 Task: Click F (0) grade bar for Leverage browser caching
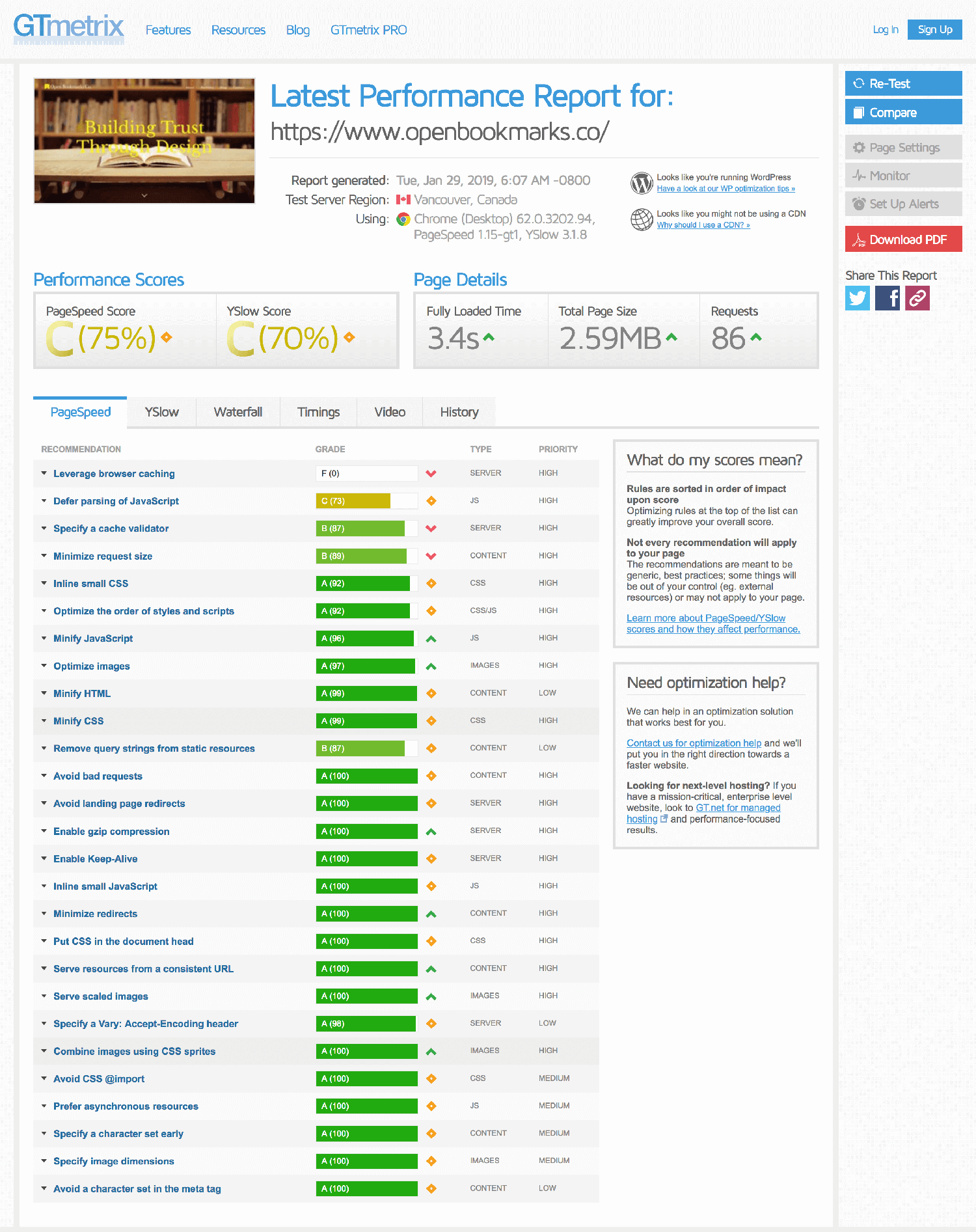[x=366, y=474]
